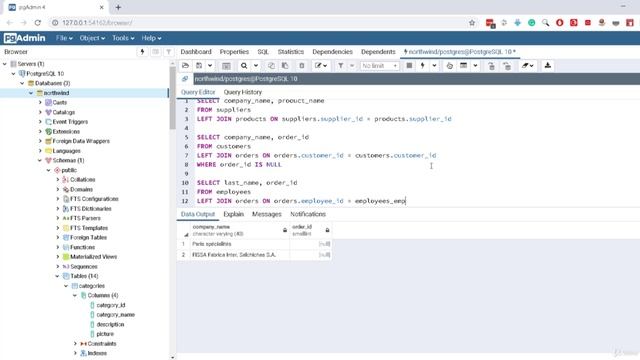Execute query with the lightning icon
This screenshot has height=360, width=640.
point(423,66)
